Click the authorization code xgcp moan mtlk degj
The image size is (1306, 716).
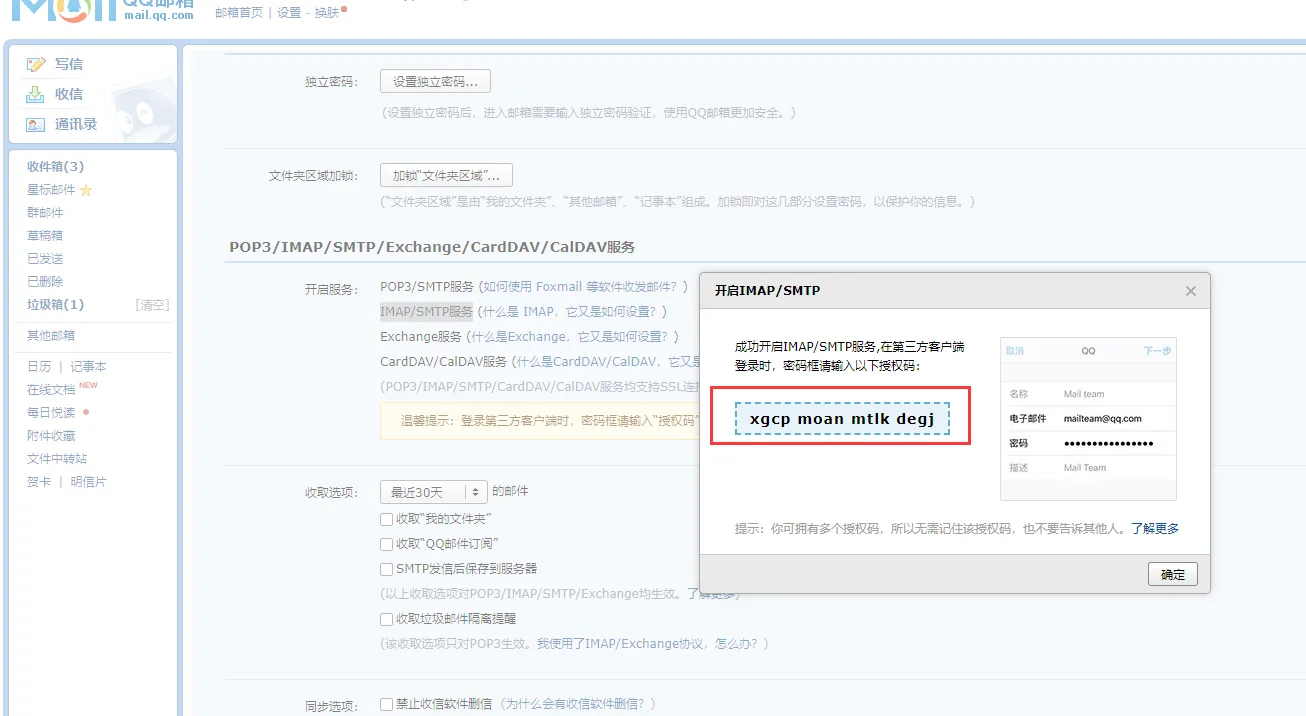[842, 419]
